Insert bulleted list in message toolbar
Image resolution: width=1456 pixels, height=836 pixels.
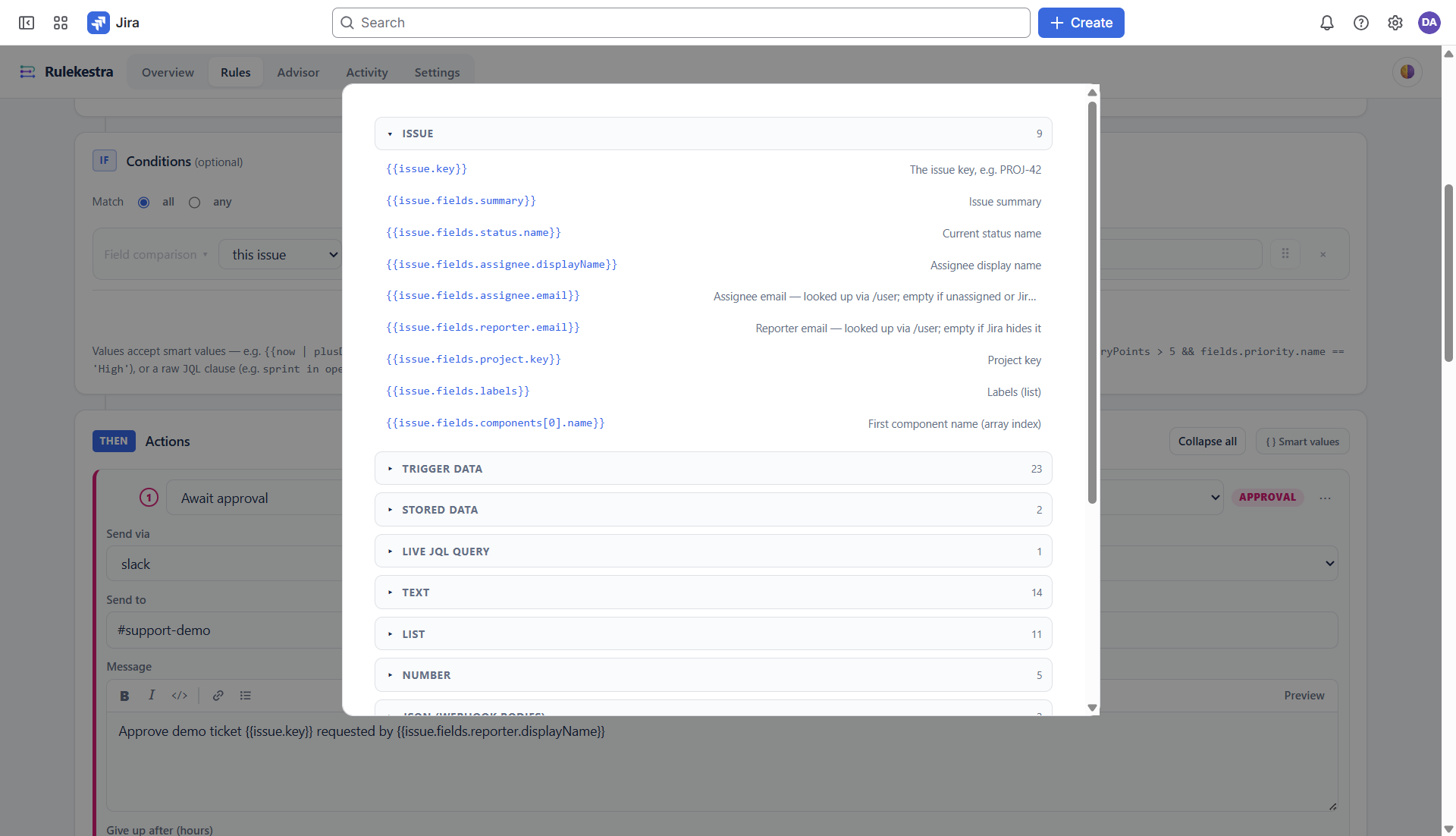pos(246,696)
